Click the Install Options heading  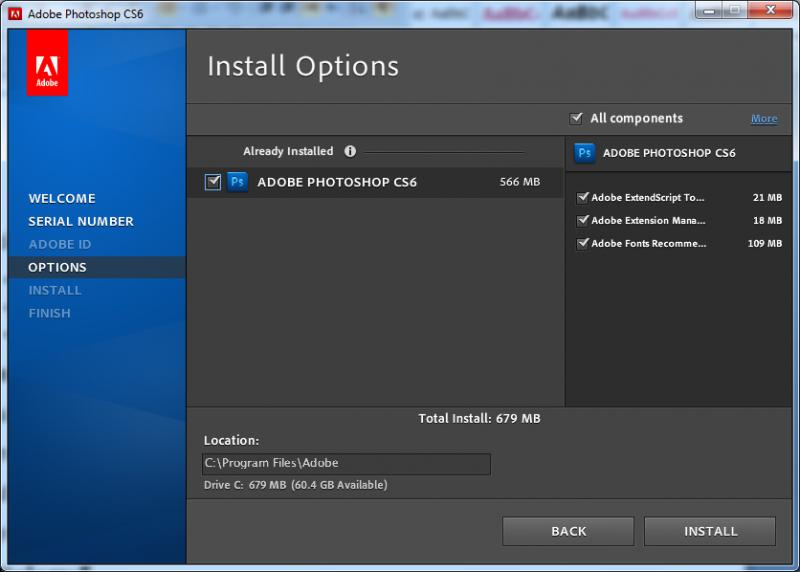(x=303, y=66)
